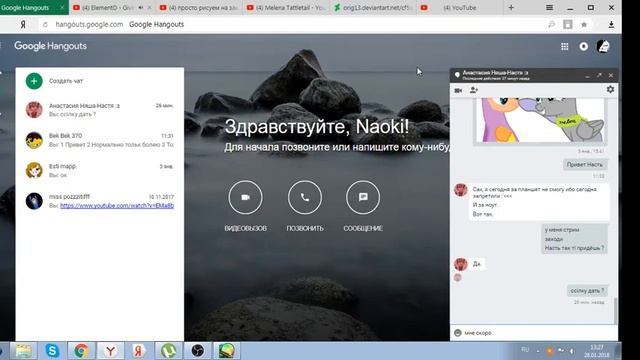Click the Создать чат label

point(66,81)
